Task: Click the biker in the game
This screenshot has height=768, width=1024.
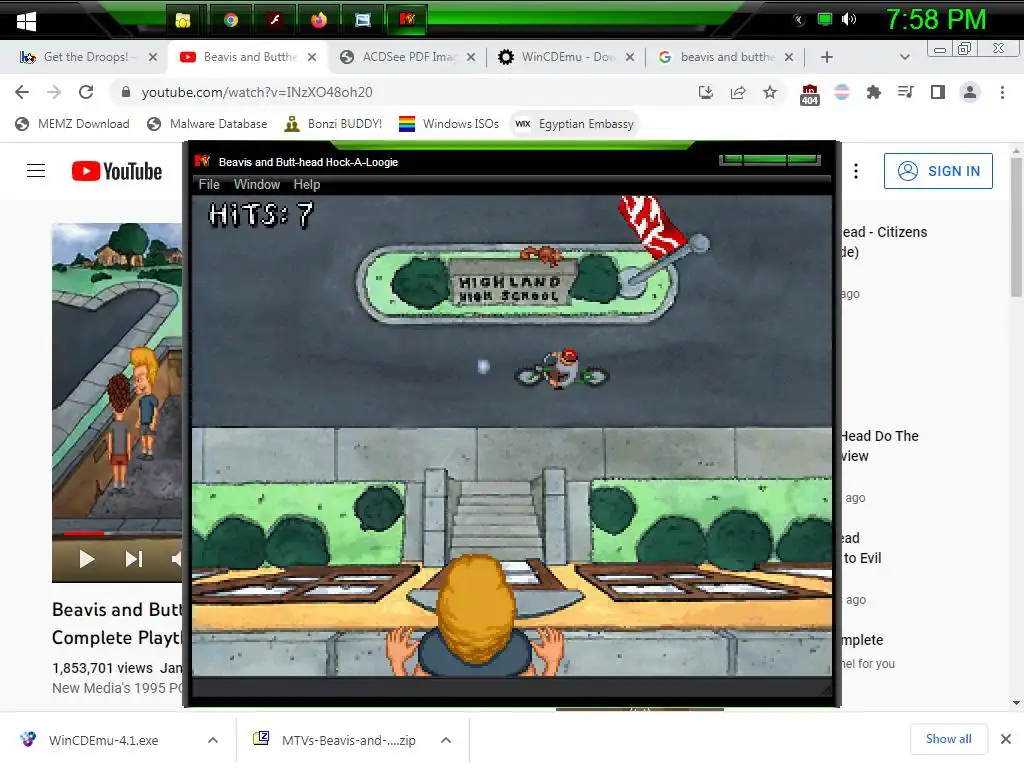Action: [562, 370]
